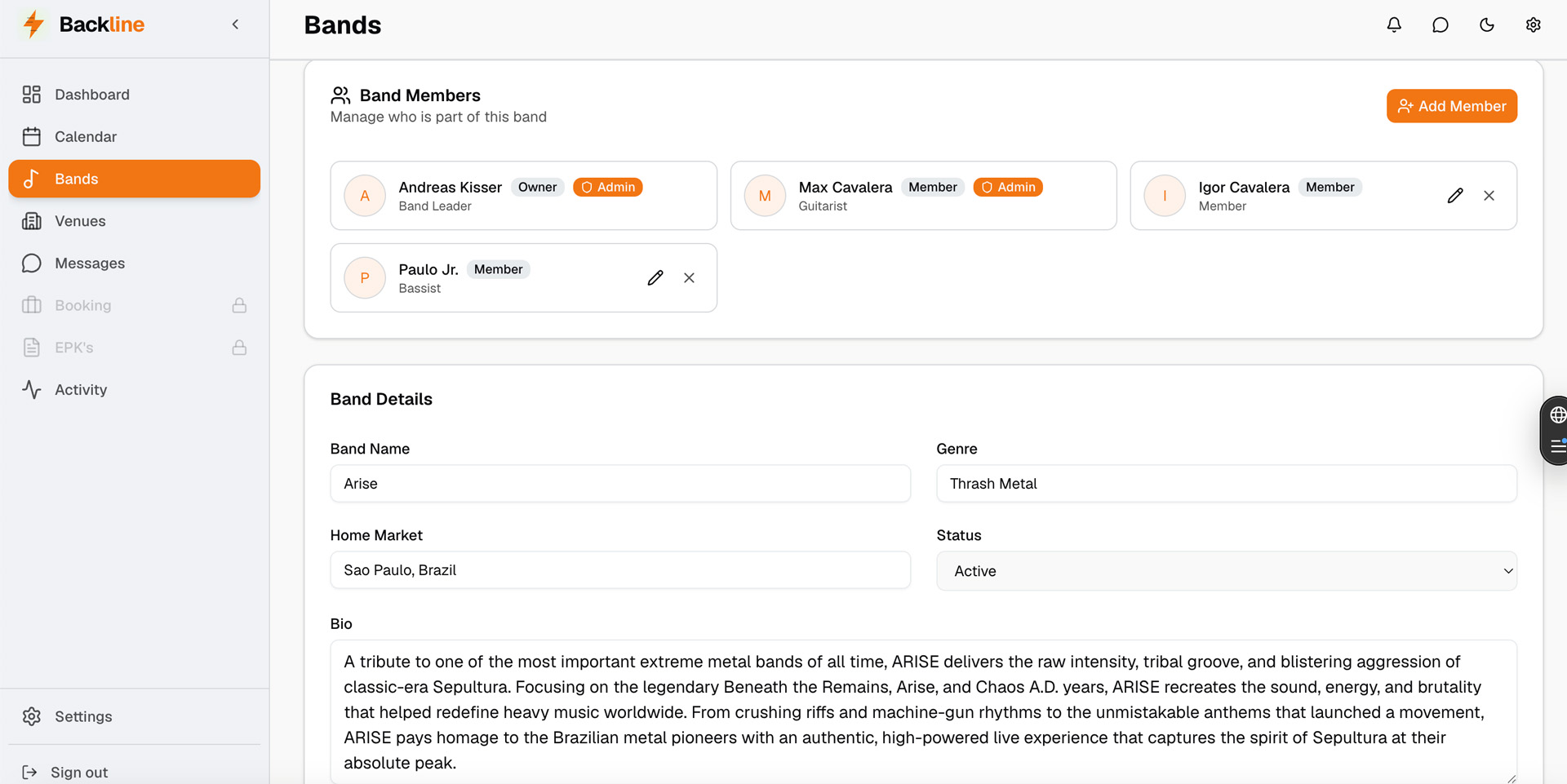Click the Bassist role text
Image resolution: width=1567 pixels, height=784 pixels.
419,289
